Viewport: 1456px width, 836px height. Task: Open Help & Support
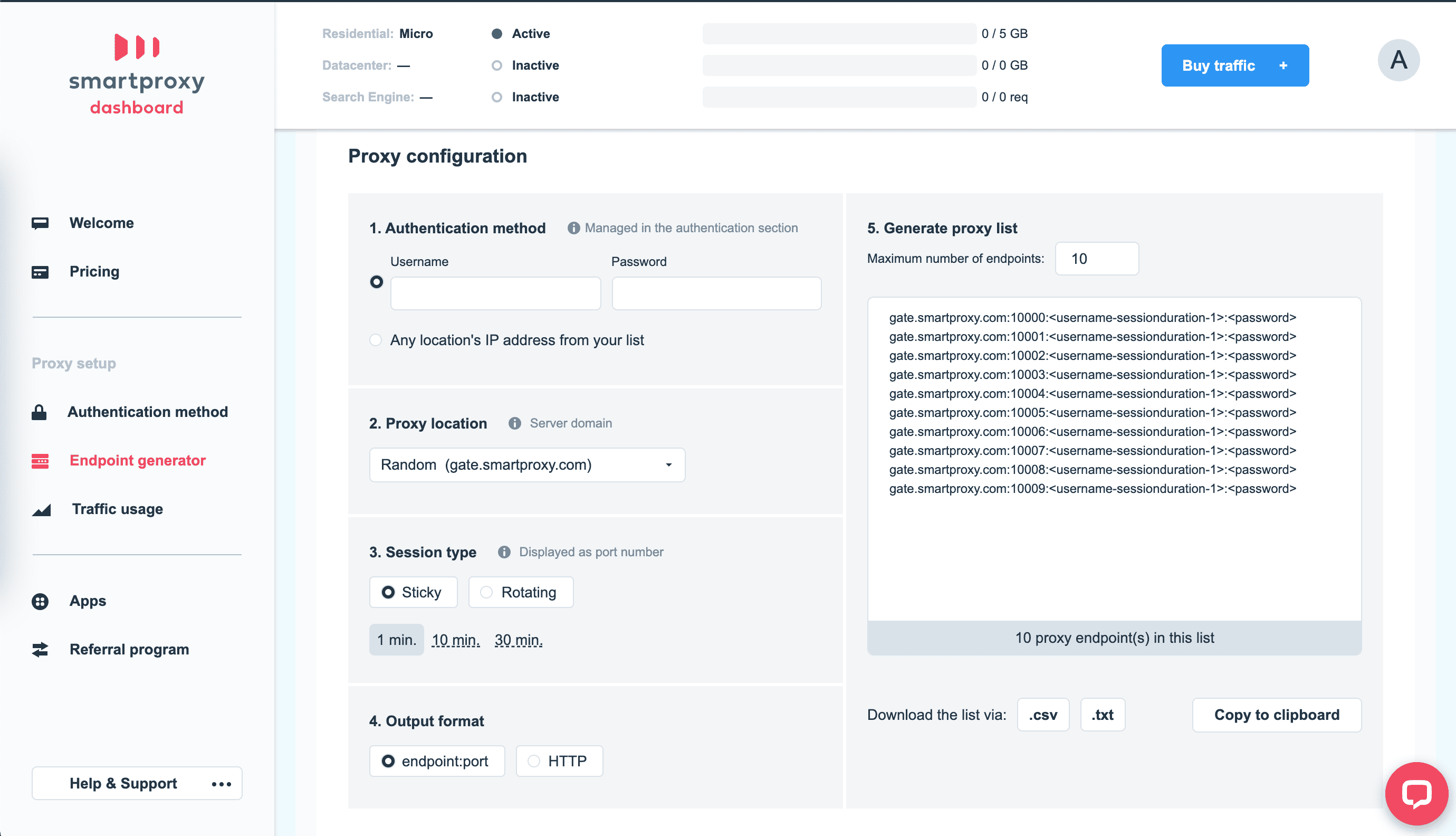[137, 783]
